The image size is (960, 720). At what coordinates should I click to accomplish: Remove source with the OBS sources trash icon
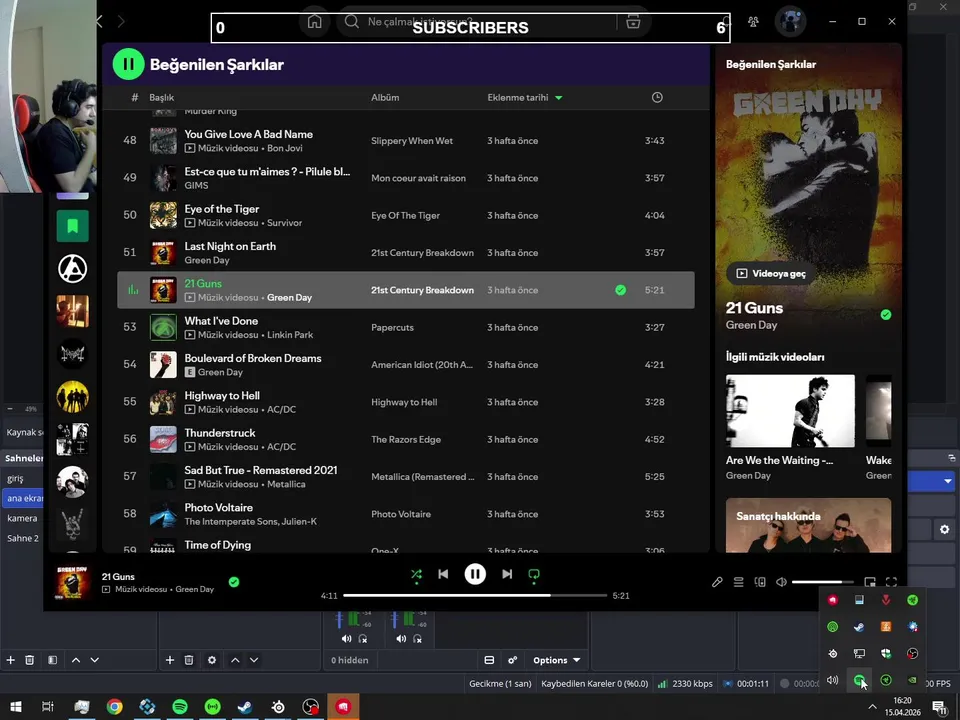click(x=189, y=660)
